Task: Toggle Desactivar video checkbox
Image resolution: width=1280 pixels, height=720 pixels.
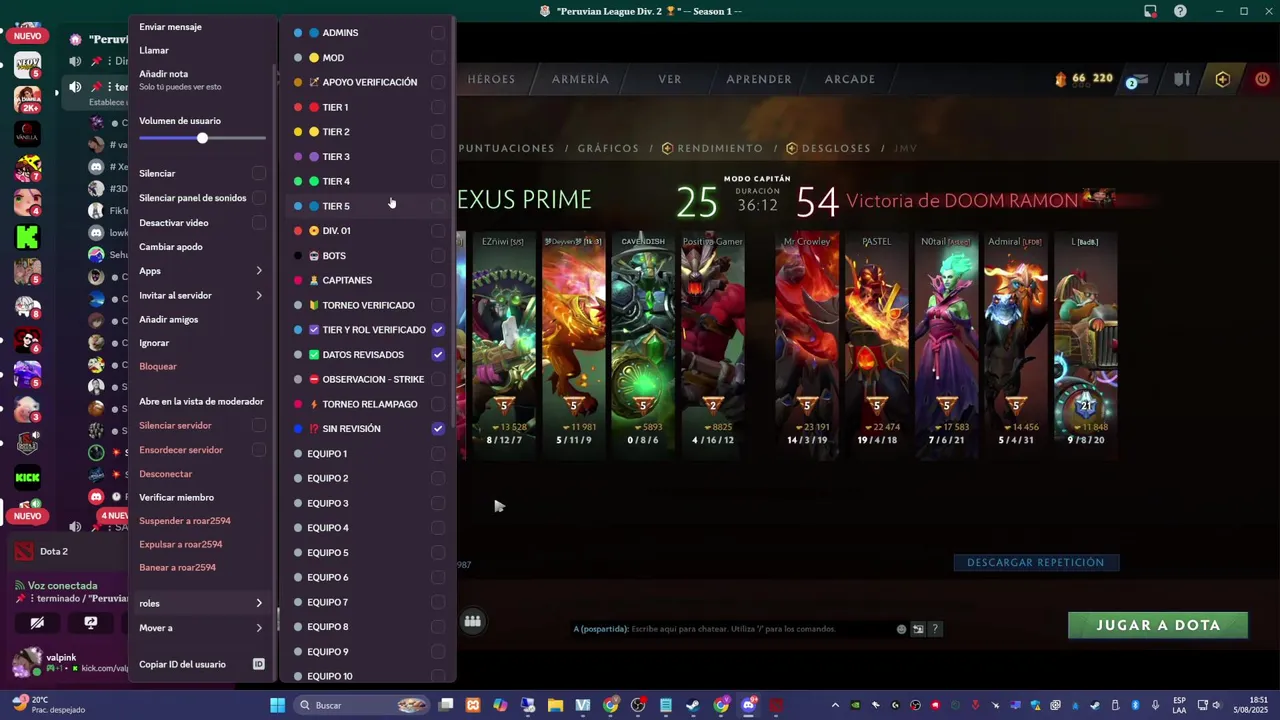Action: tap(259, 223)
